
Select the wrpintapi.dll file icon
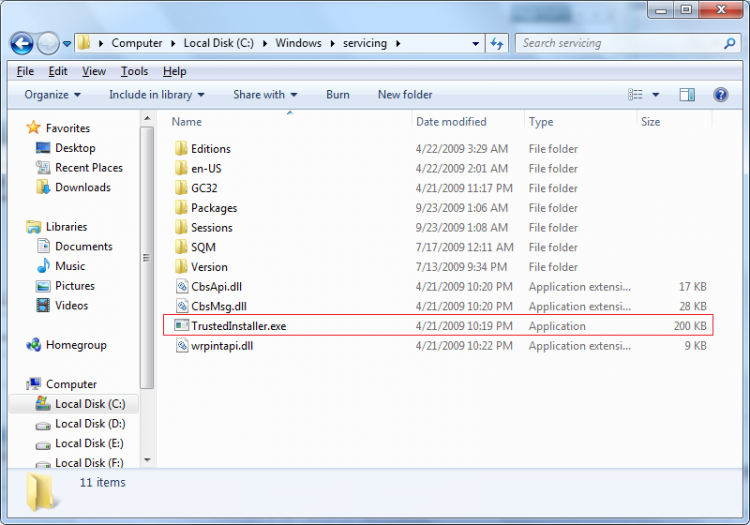pyautogui.click(x=182, y=345)
